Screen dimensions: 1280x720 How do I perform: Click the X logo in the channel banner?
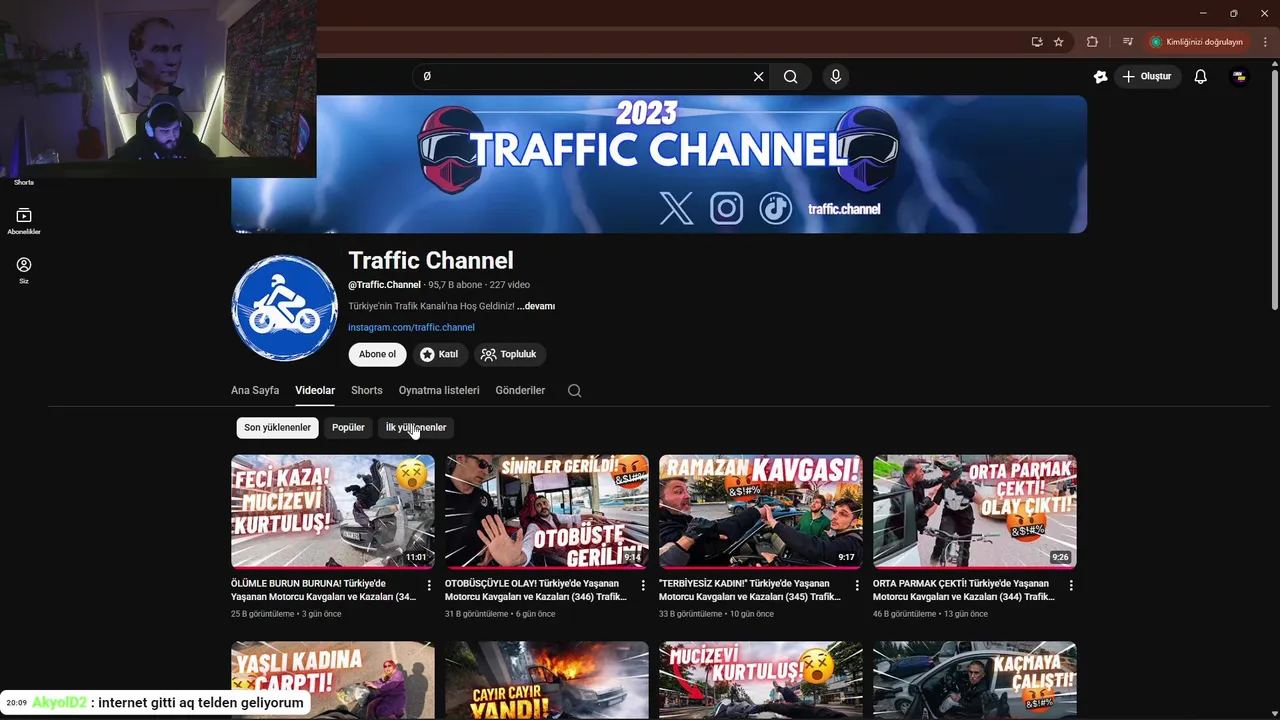tap(676, 208)
